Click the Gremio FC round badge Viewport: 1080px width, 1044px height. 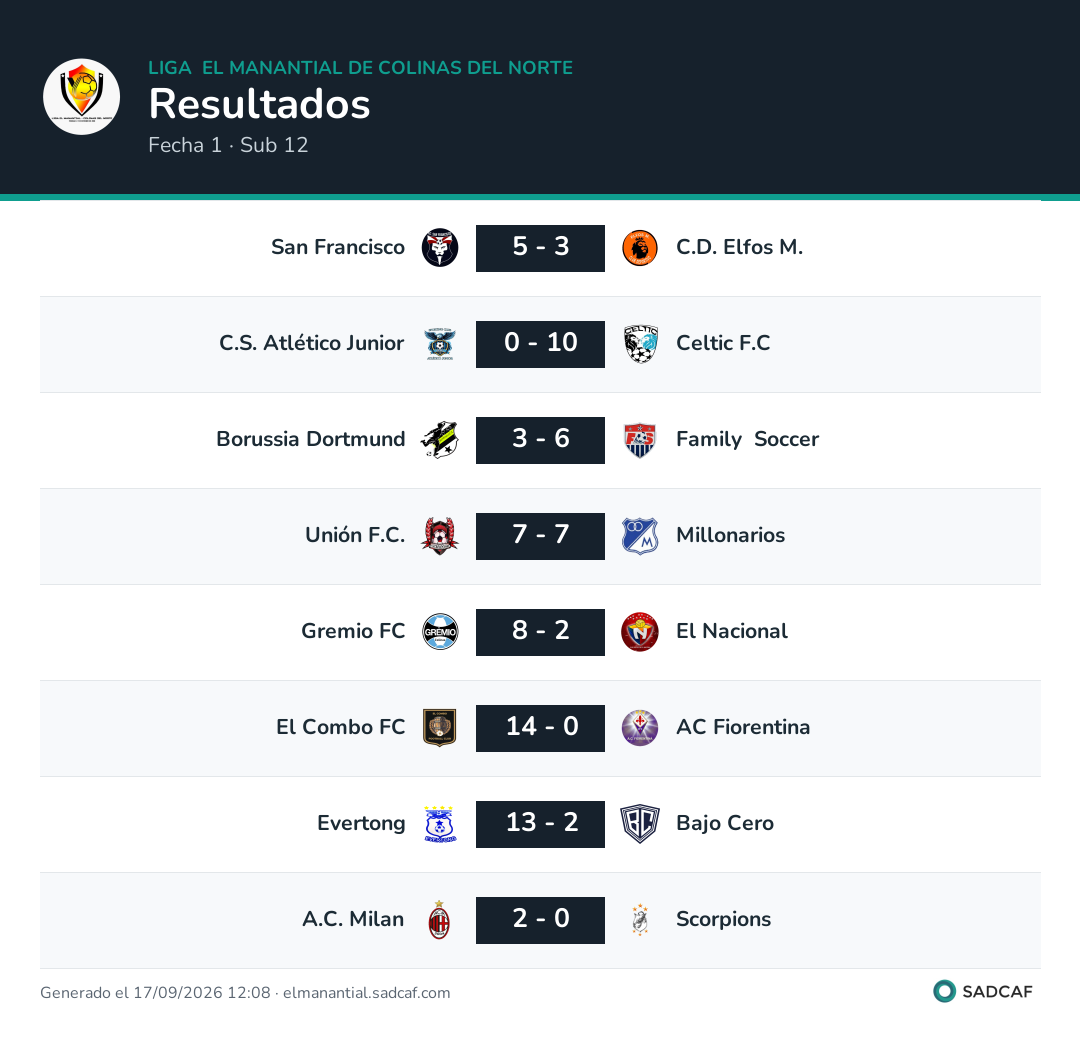[x=440, y=631]
